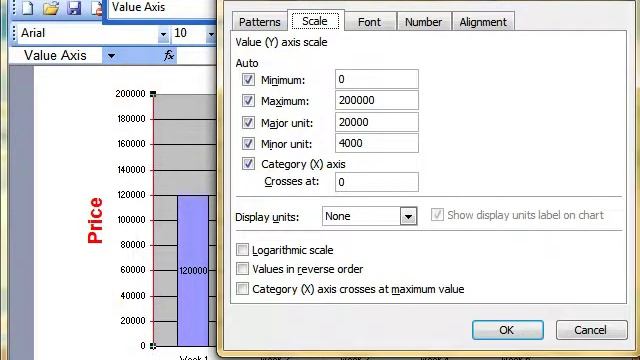Click the fx insert function icon
The width and height of the screenshot is (640, 360).
click(169, 55)
